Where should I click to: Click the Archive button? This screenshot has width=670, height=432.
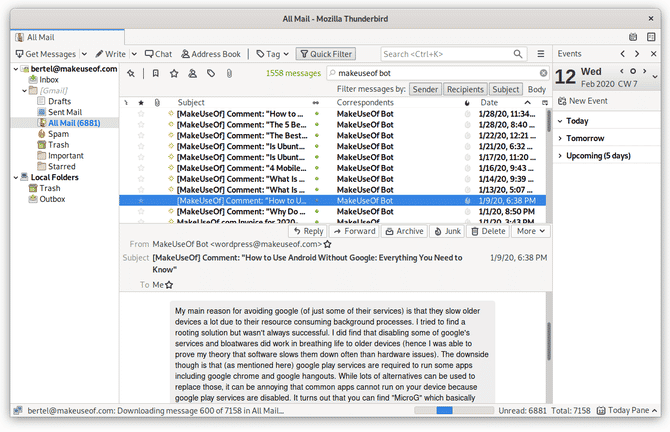(x=404, y=231)
